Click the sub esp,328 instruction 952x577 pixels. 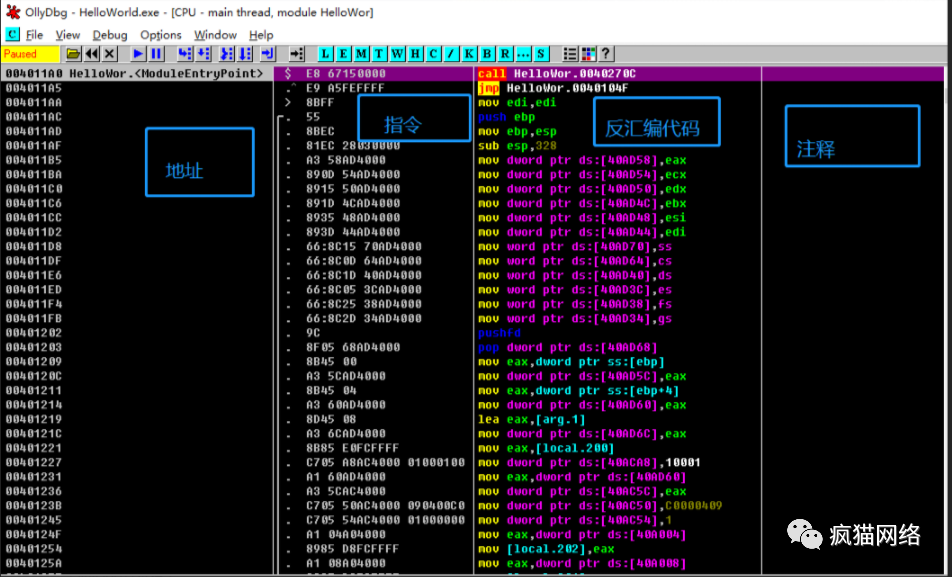click(517, 146)
